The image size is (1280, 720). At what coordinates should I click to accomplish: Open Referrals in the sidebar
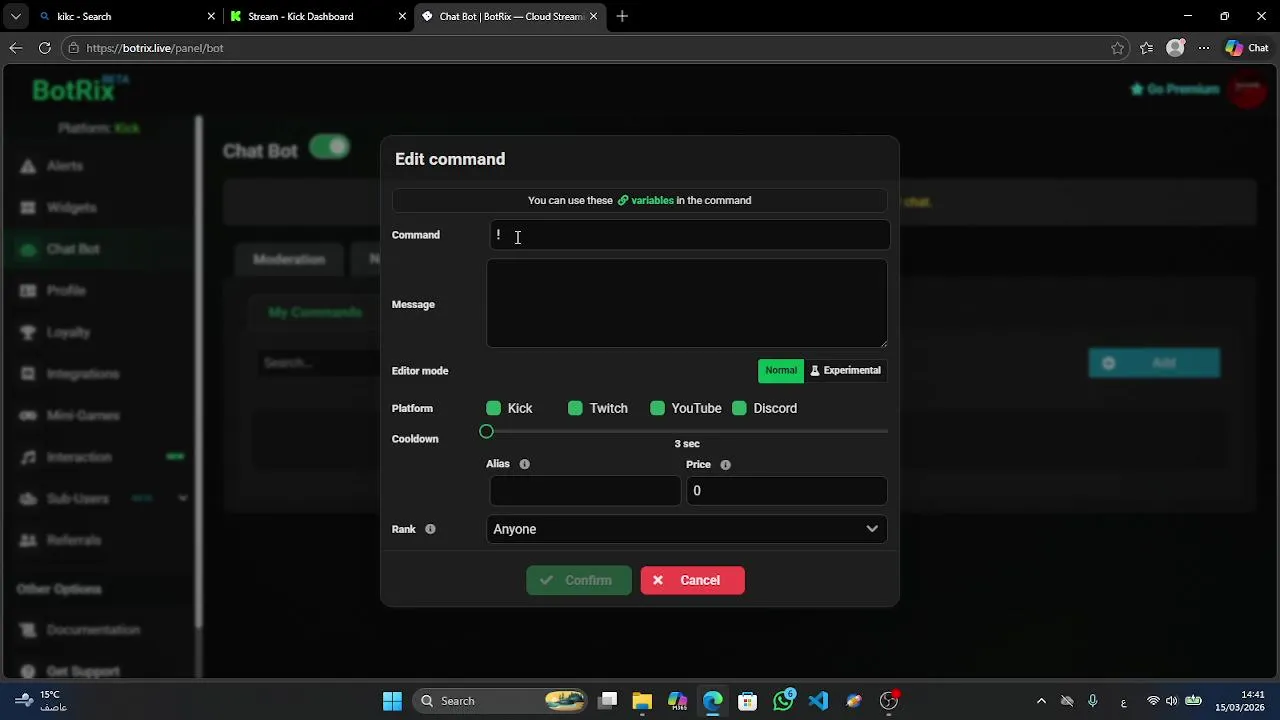coord(73,540)
